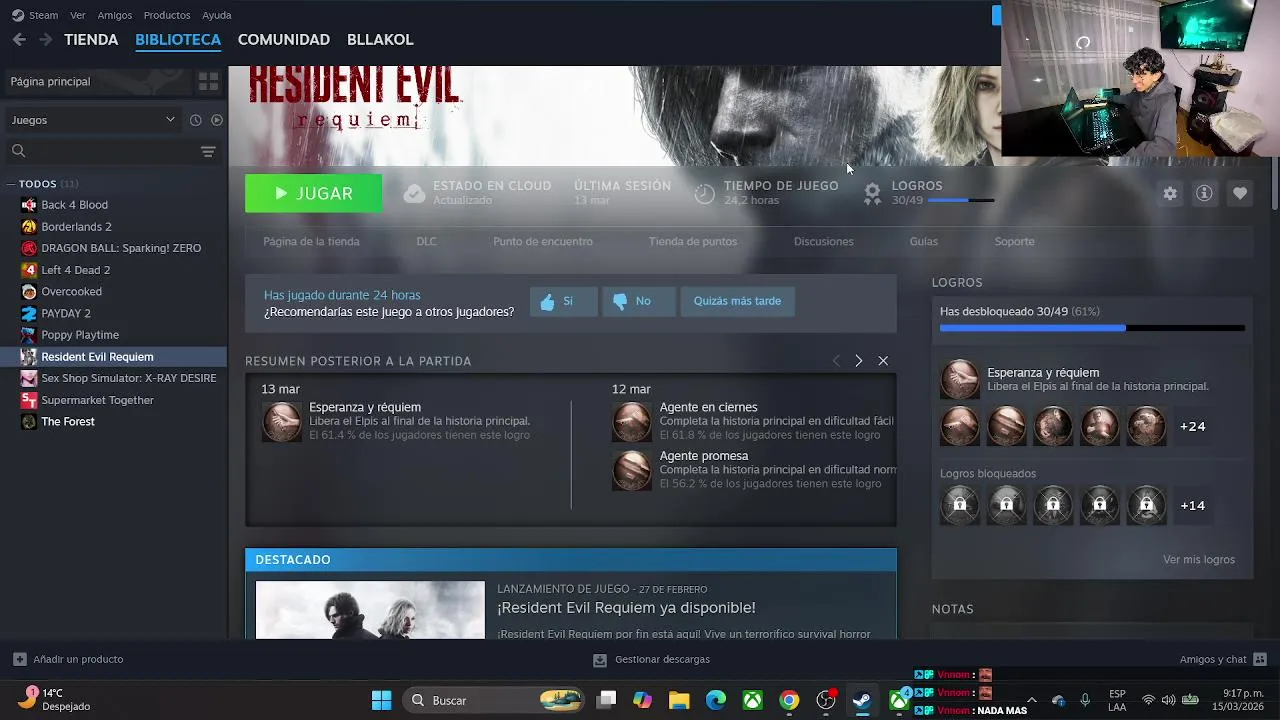The image size is (1280, 720).
Task: Click the Gestionar descargas icon
Action: pos(600,660)
